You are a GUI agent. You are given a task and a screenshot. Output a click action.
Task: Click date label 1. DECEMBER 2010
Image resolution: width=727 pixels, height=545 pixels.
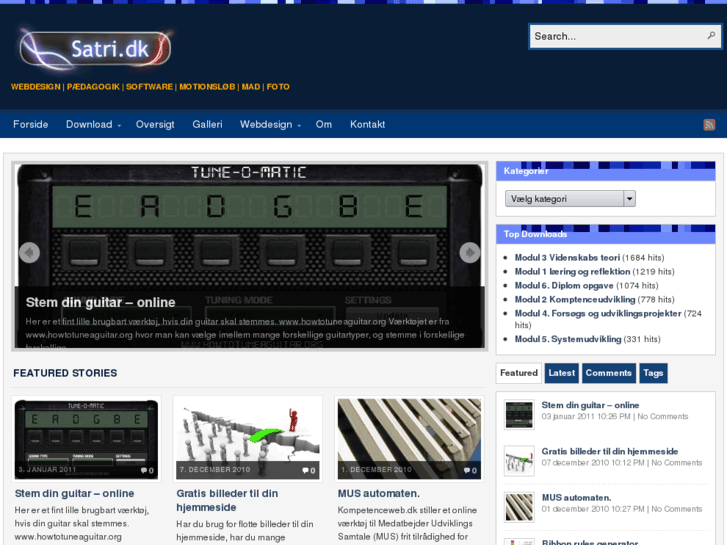376,470
